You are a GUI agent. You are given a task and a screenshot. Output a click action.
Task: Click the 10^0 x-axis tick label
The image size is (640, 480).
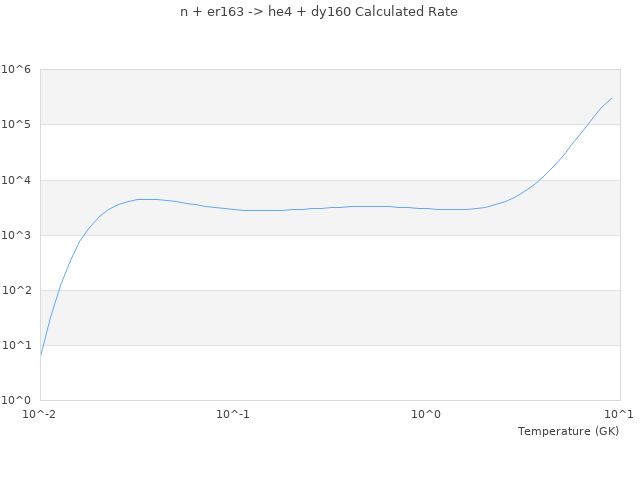click(x=426, y=414)
